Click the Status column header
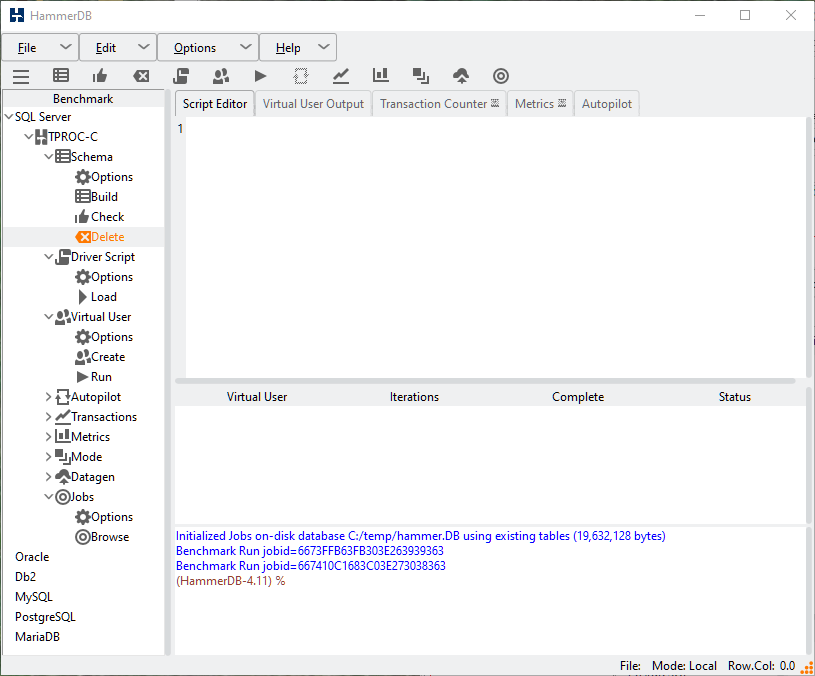Viewport: 815px width, 676px height. click(x=734, y=396)
